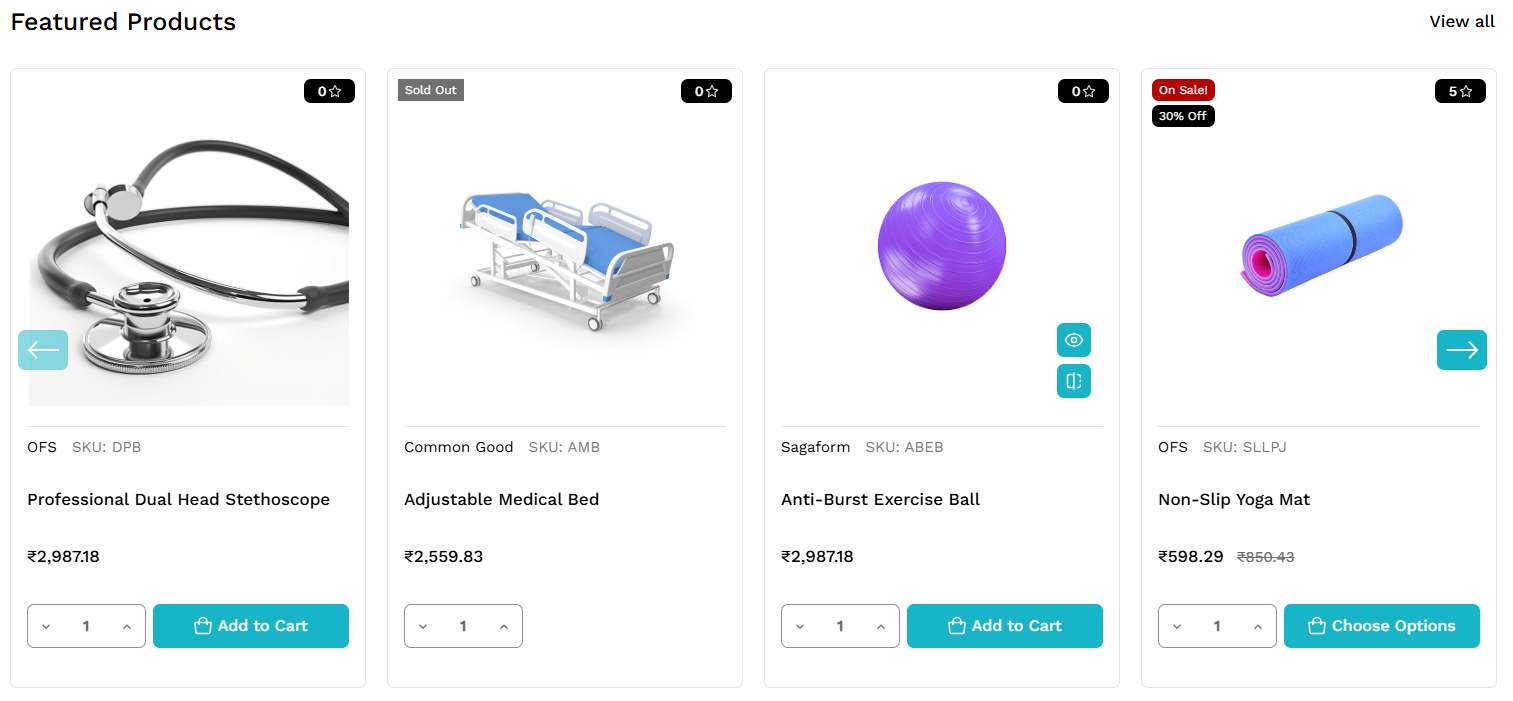This screenshot has height=701, width=1513.
Task: Click the previous carousel arrow
Action: pos(43,350)
